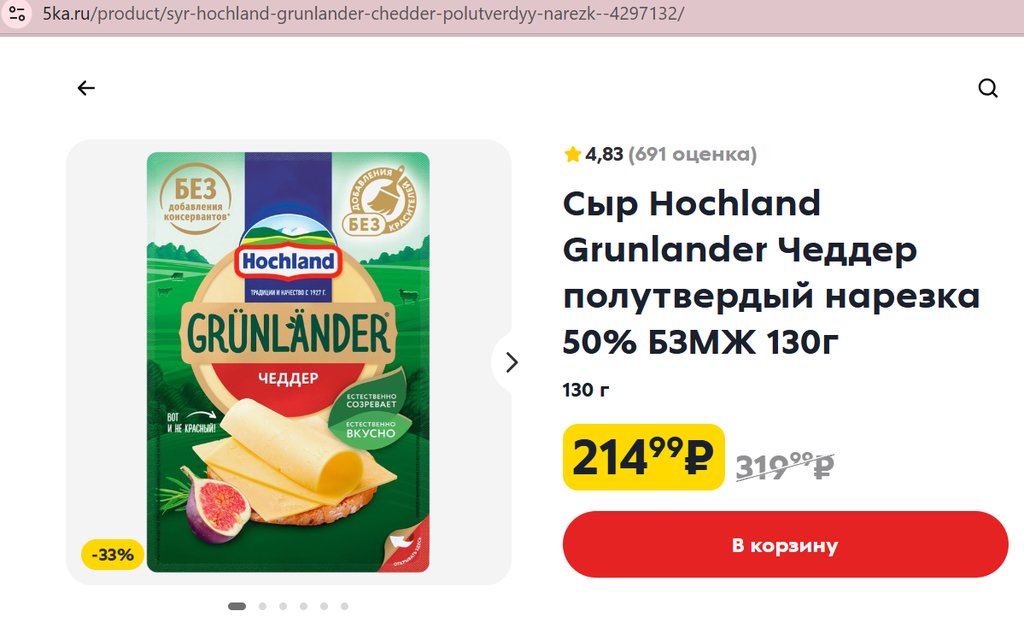1024x617 pixels.
Task: Click the 130 г weight label
Action: tap(586, 390)
